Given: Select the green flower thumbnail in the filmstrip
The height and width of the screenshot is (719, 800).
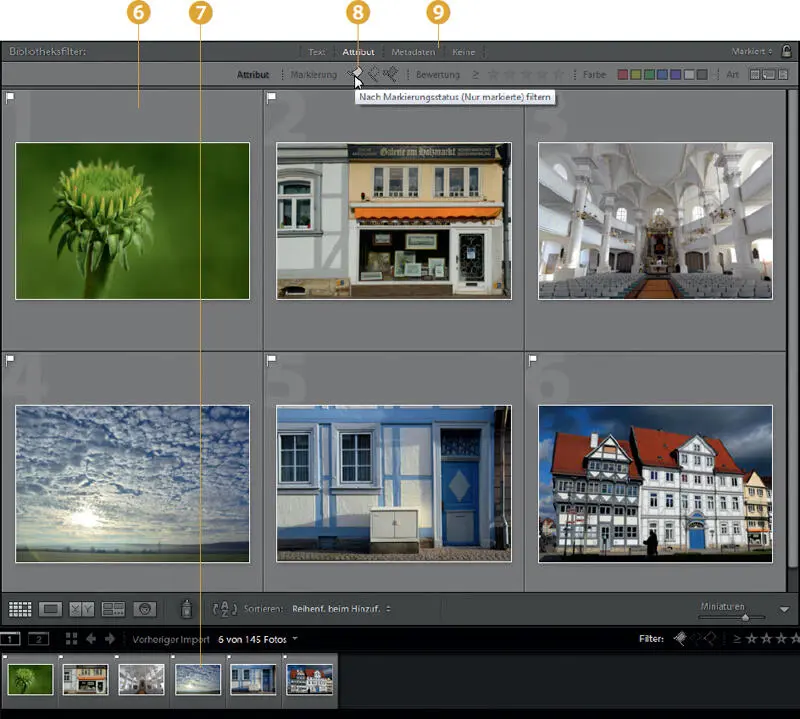Looking at the screenshot, I should [30, 680].
